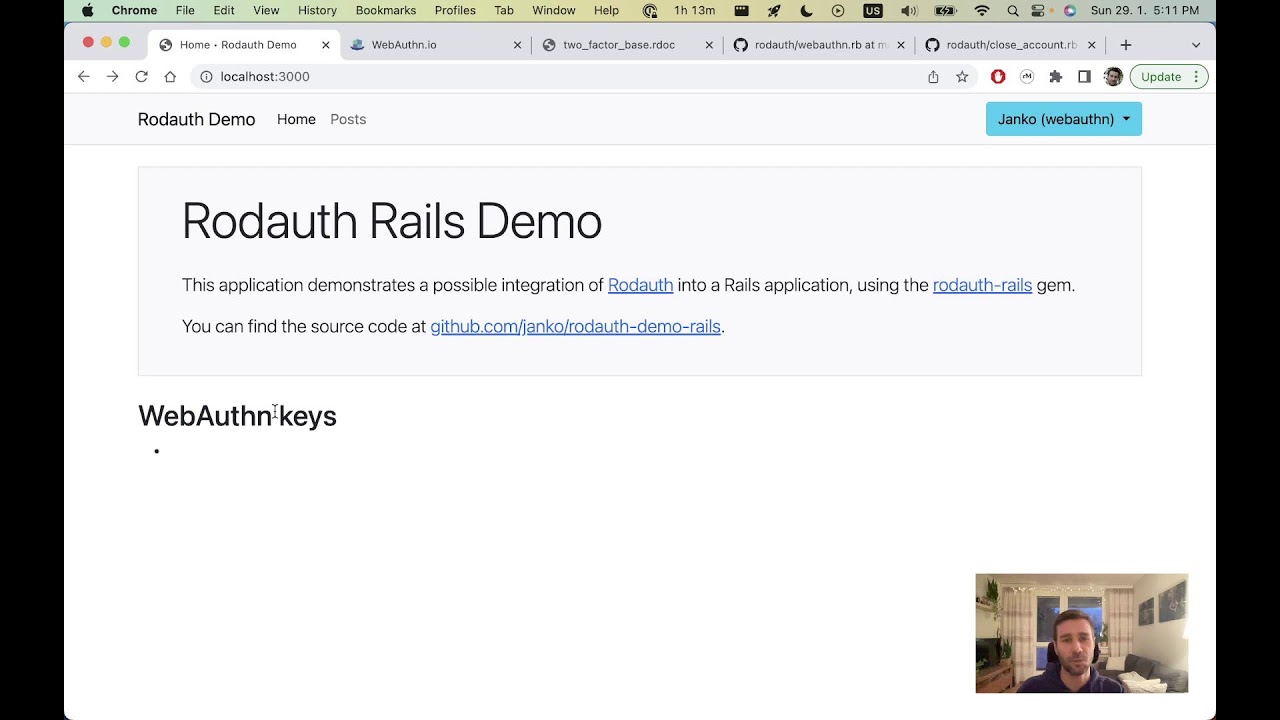Open the Chrome profile avatar
Screen dimensions: 1280x720
click(1113, 77)
